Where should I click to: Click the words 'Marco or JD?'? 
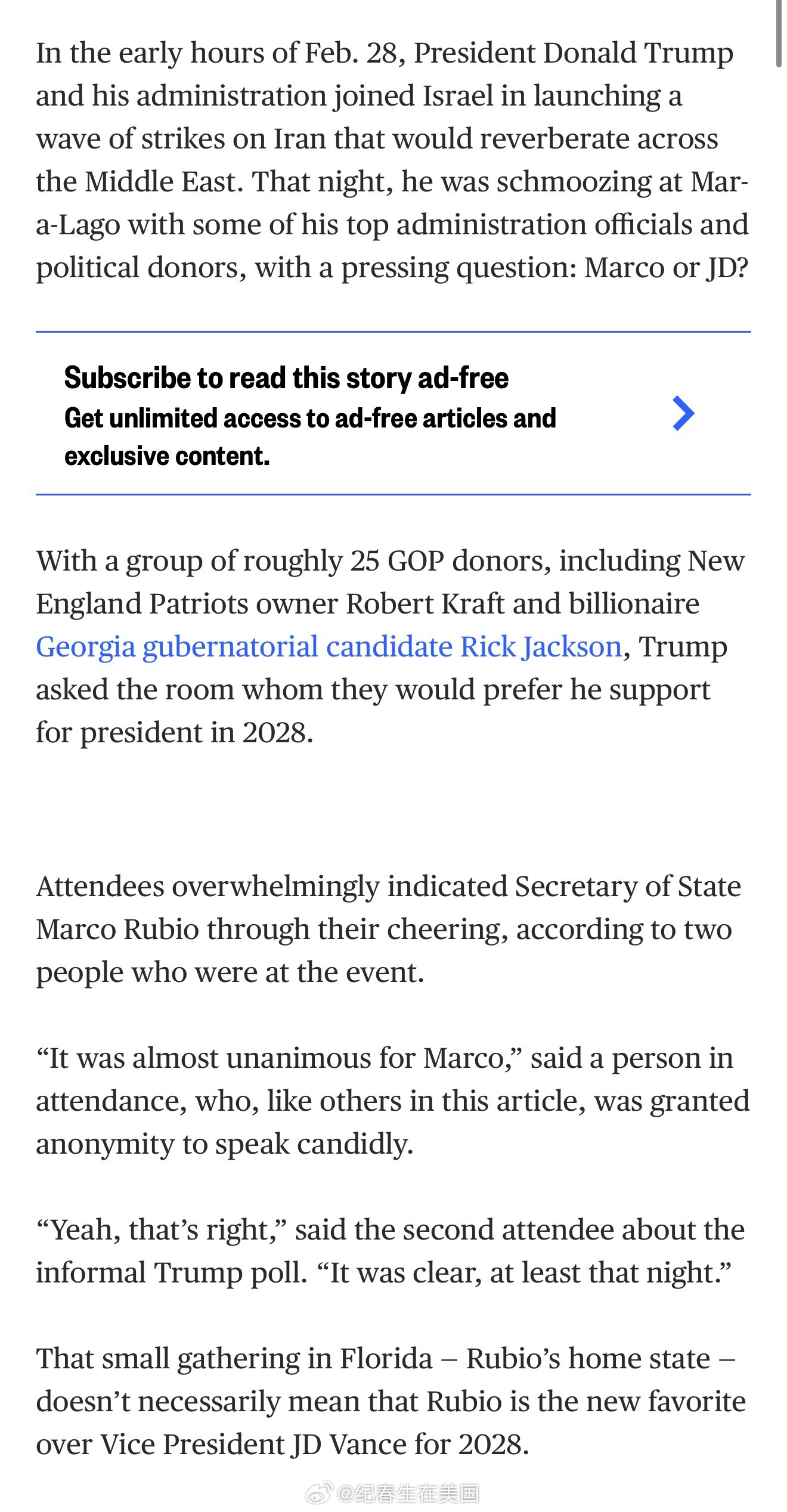click(666, 268)
